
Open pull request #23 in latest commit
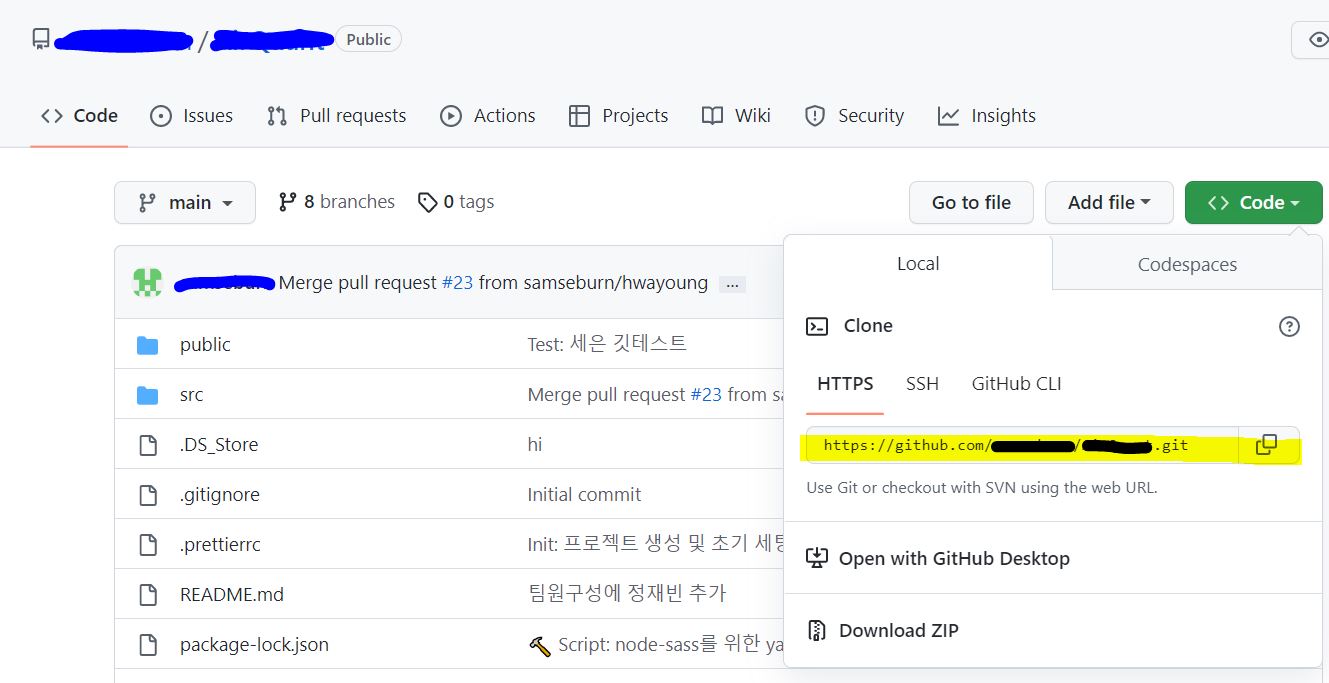coord(457,283)
